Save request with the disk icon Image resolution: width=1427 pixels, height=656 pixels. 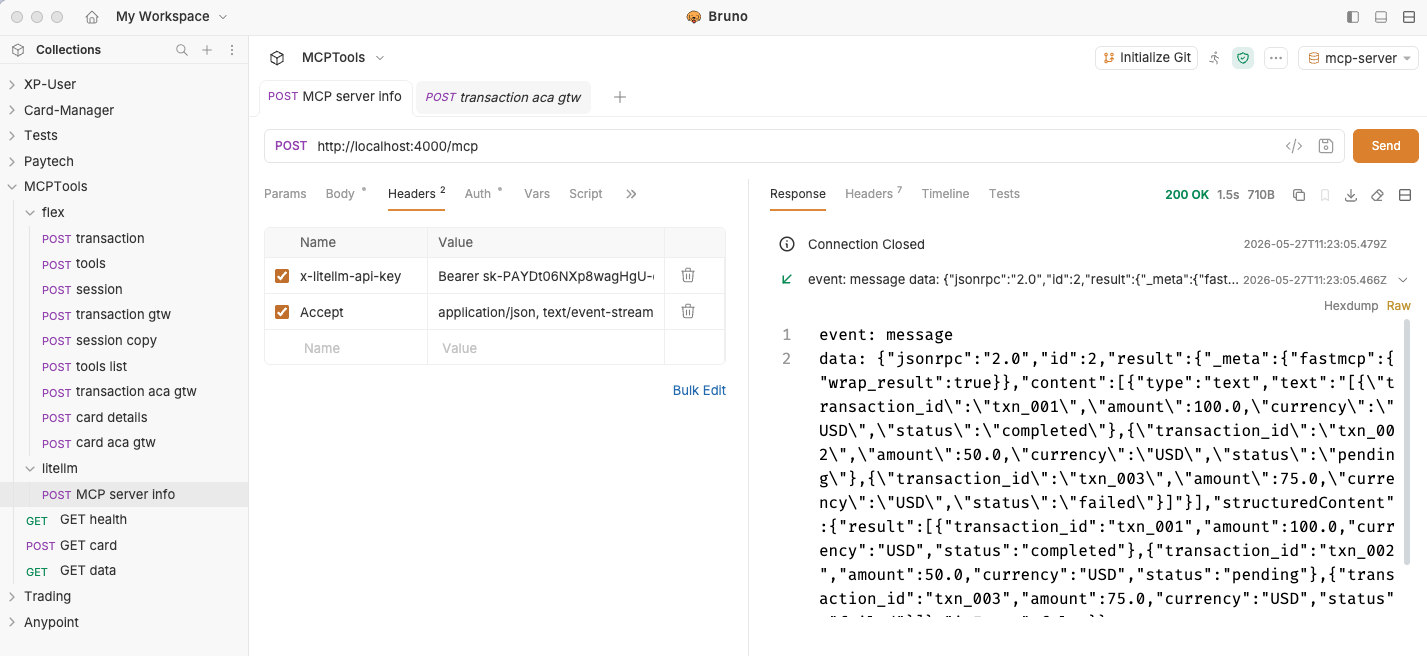(1326, 146)
